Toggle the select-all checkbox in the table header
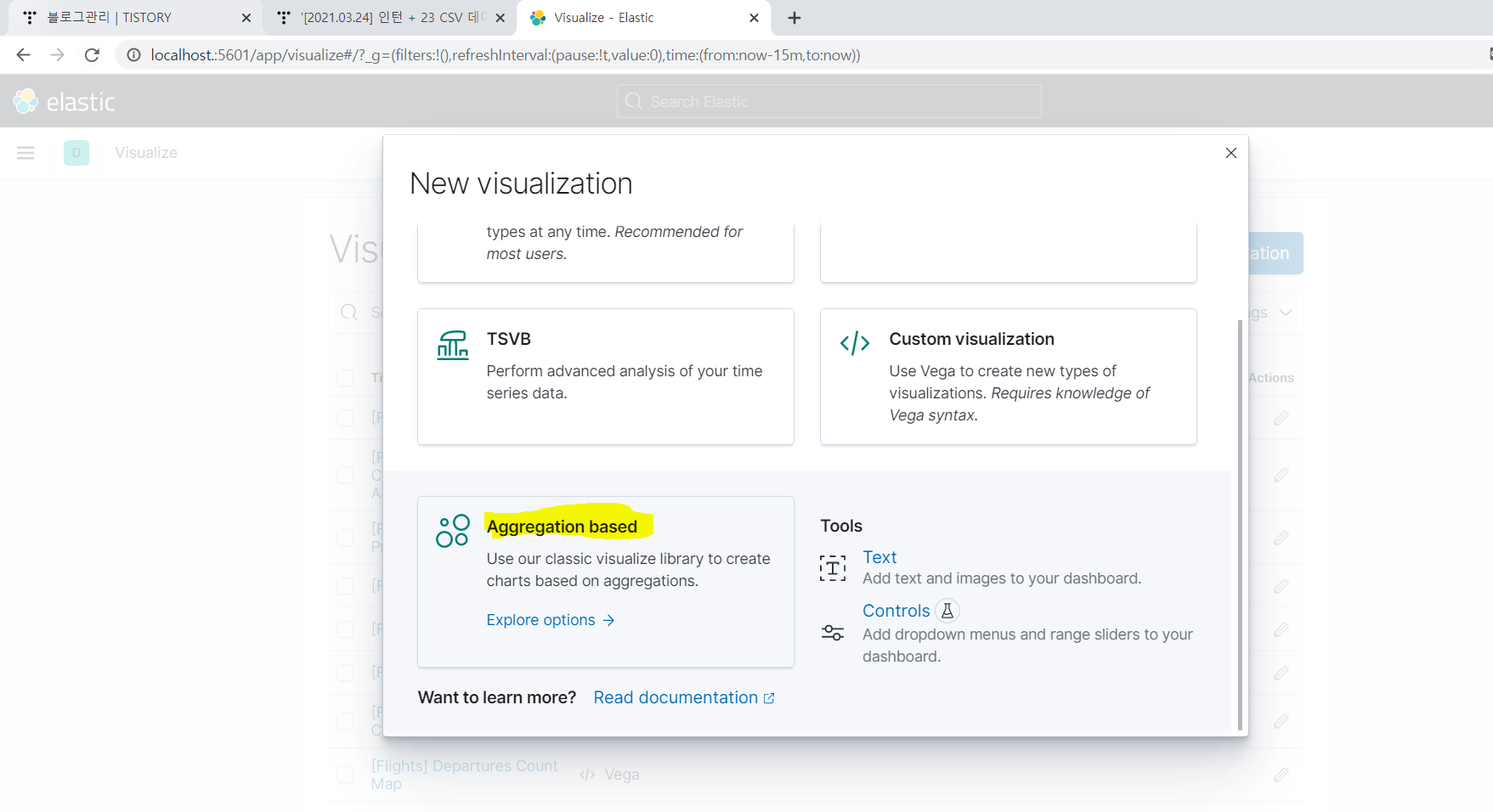The image size is (1493, 812). coord(345,378)
